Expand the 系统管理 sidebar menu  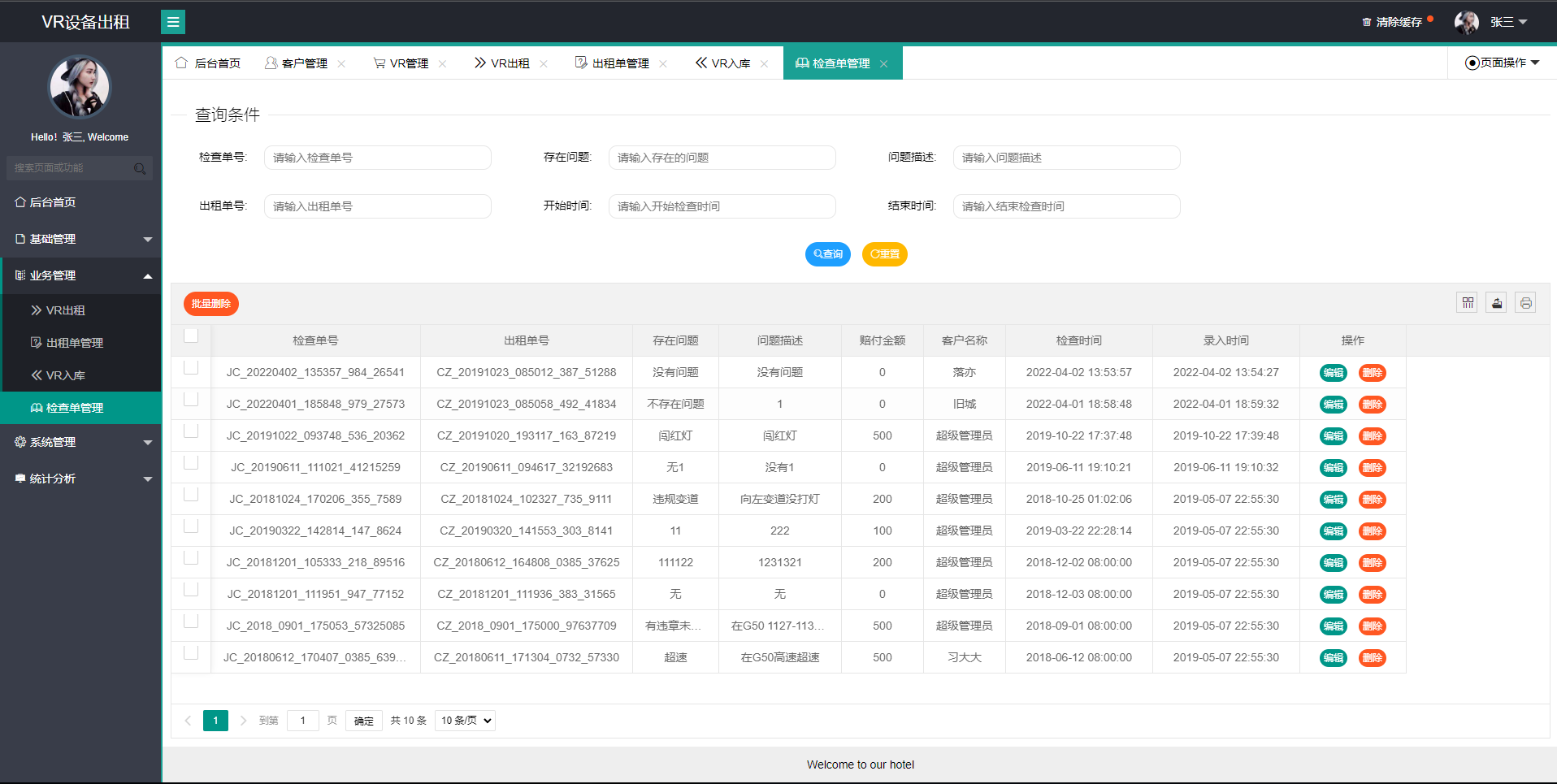pyautogui.click(x=80, y=442)
